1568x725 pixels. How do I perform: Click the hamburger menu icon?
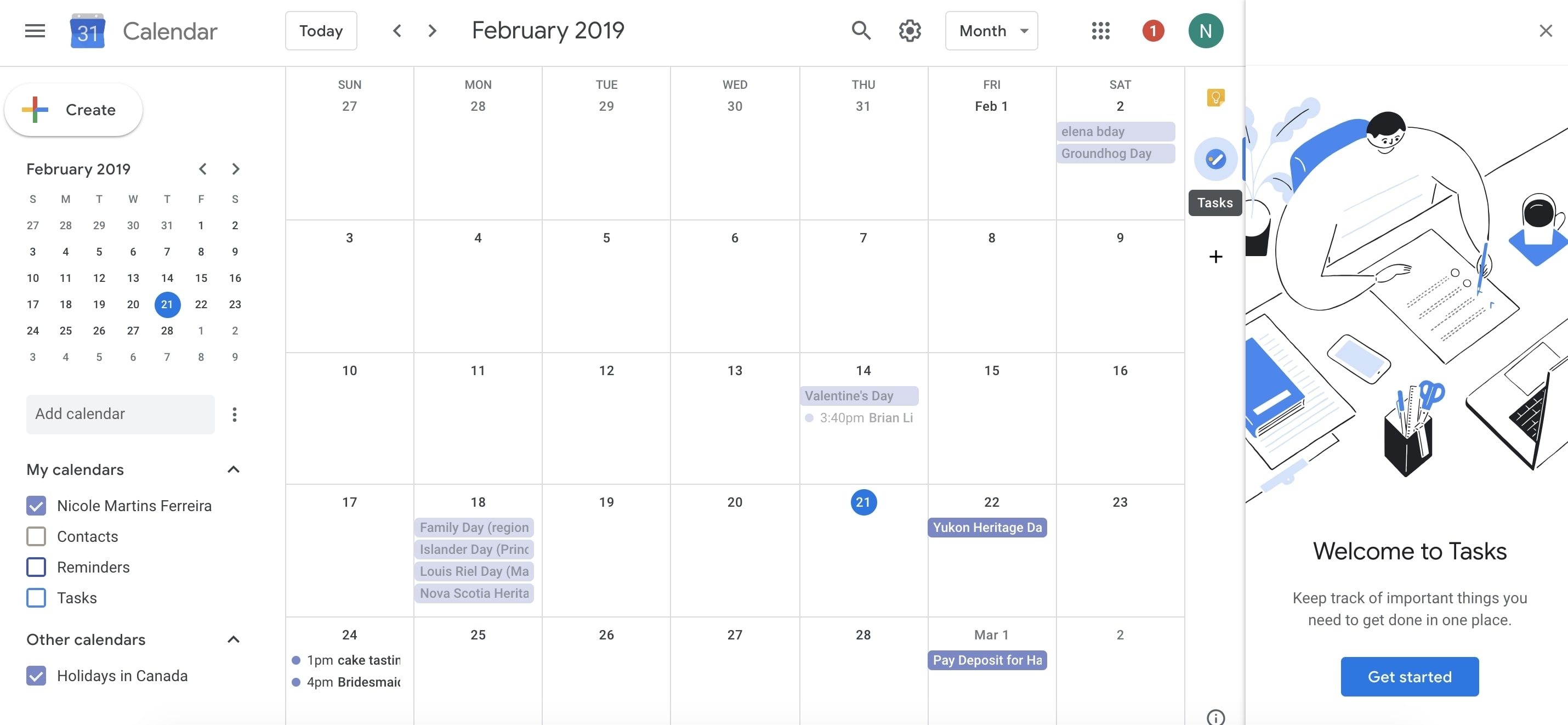35,30
